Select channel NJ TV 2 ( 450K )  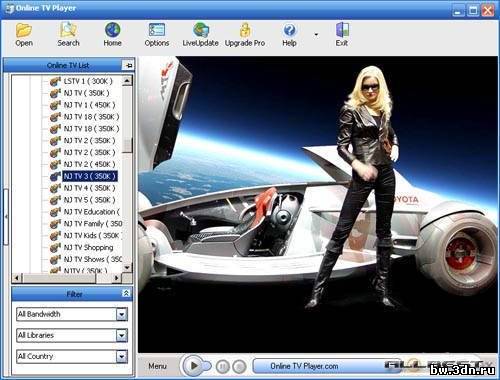tap(89, 164)
